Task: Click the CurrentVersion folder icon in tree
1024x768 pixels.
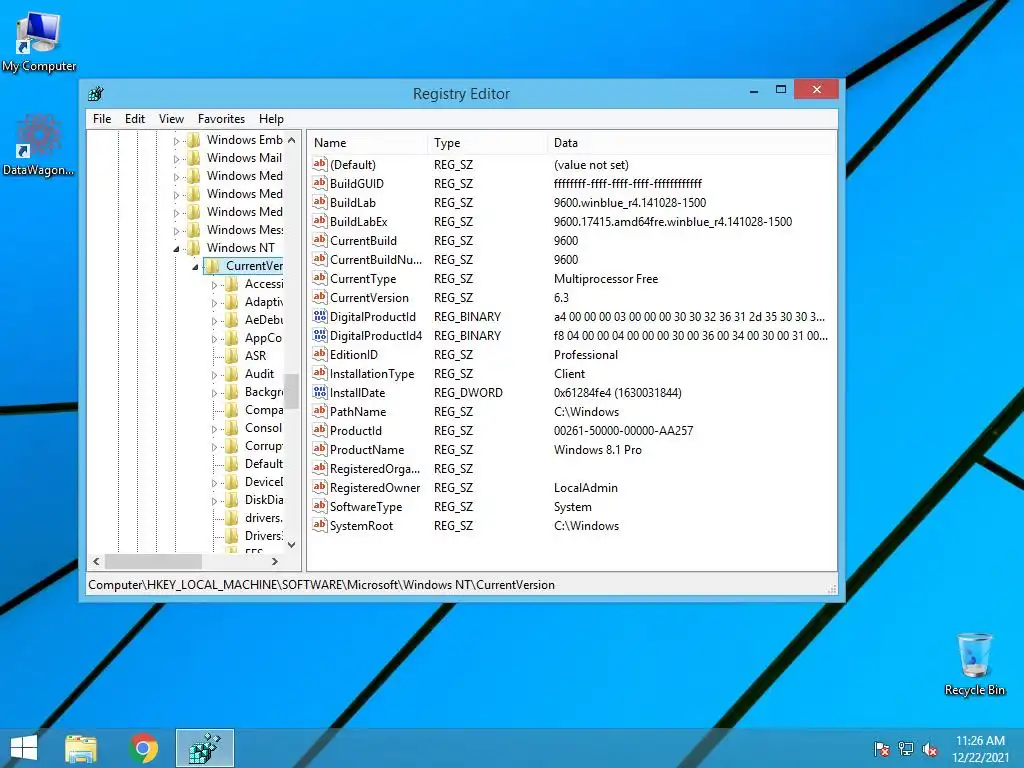Action: click(x=213, y=266)
